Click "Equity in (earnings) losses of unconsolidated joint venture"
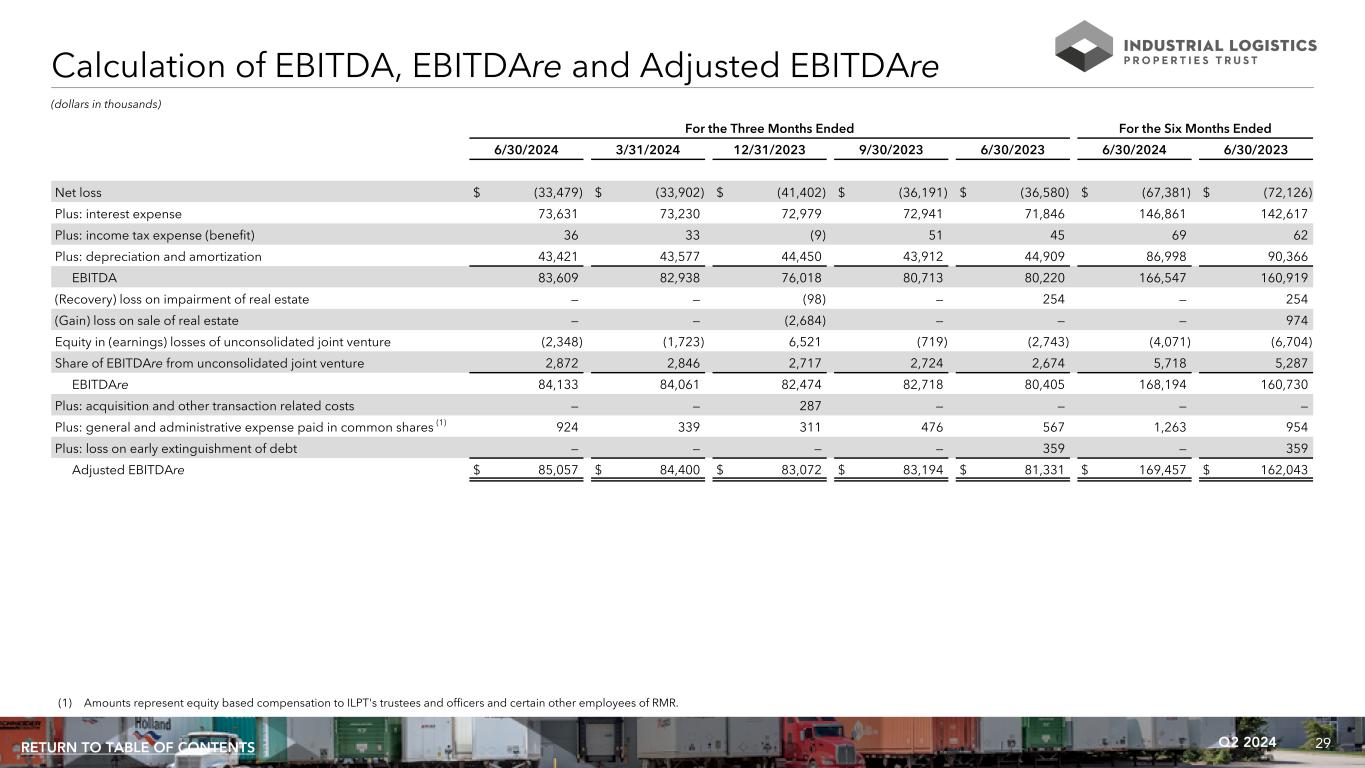 coord(223,342)
